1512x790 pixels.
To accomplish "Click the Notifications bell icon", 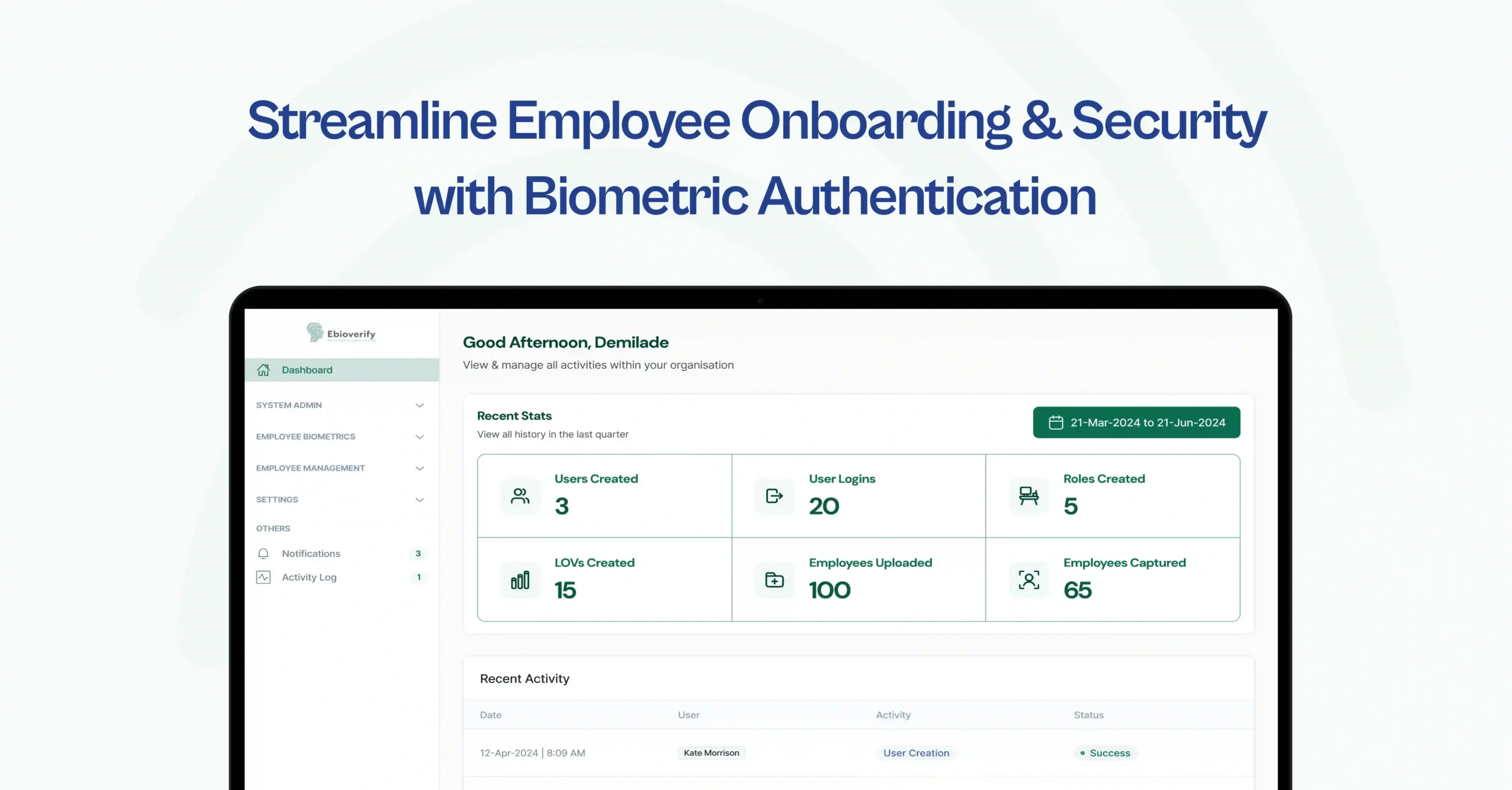I will click(x=263, y=554).
